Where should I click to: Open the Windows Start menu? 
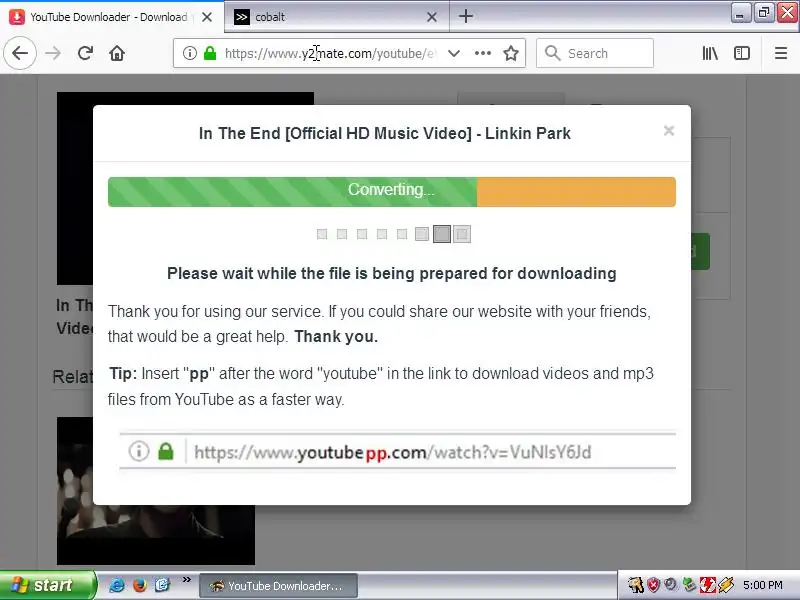[x=47, y=585]
